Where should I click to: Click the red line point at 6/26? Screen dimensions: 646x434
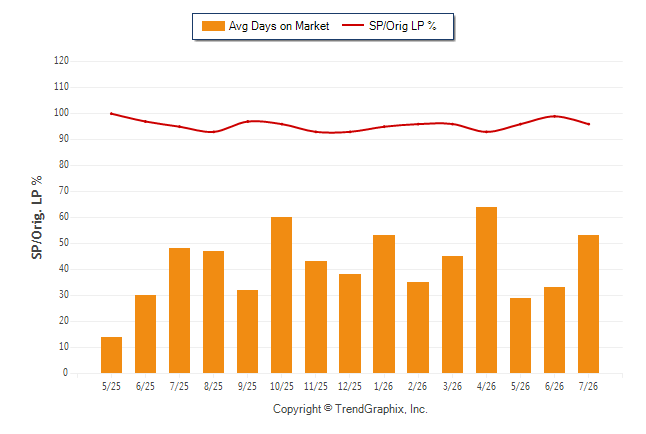click(x=555, y=116)
